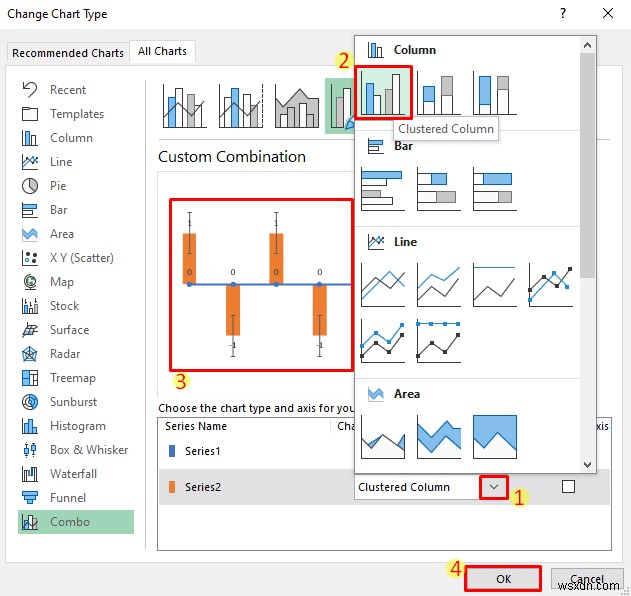Click the Bar section heading in dropdown

pos(403,146)
